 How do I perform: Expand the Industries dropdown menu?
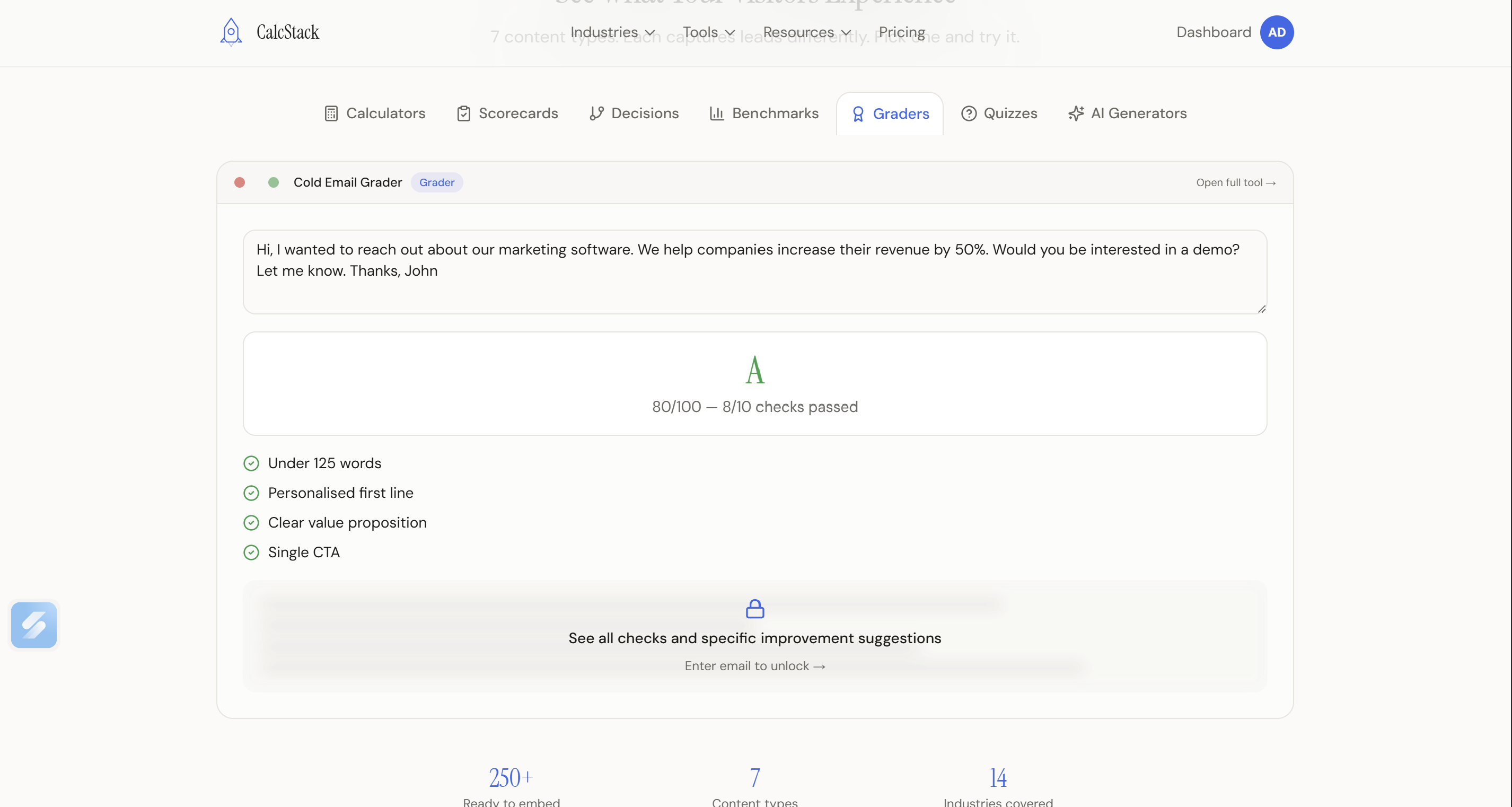(612, 32)
